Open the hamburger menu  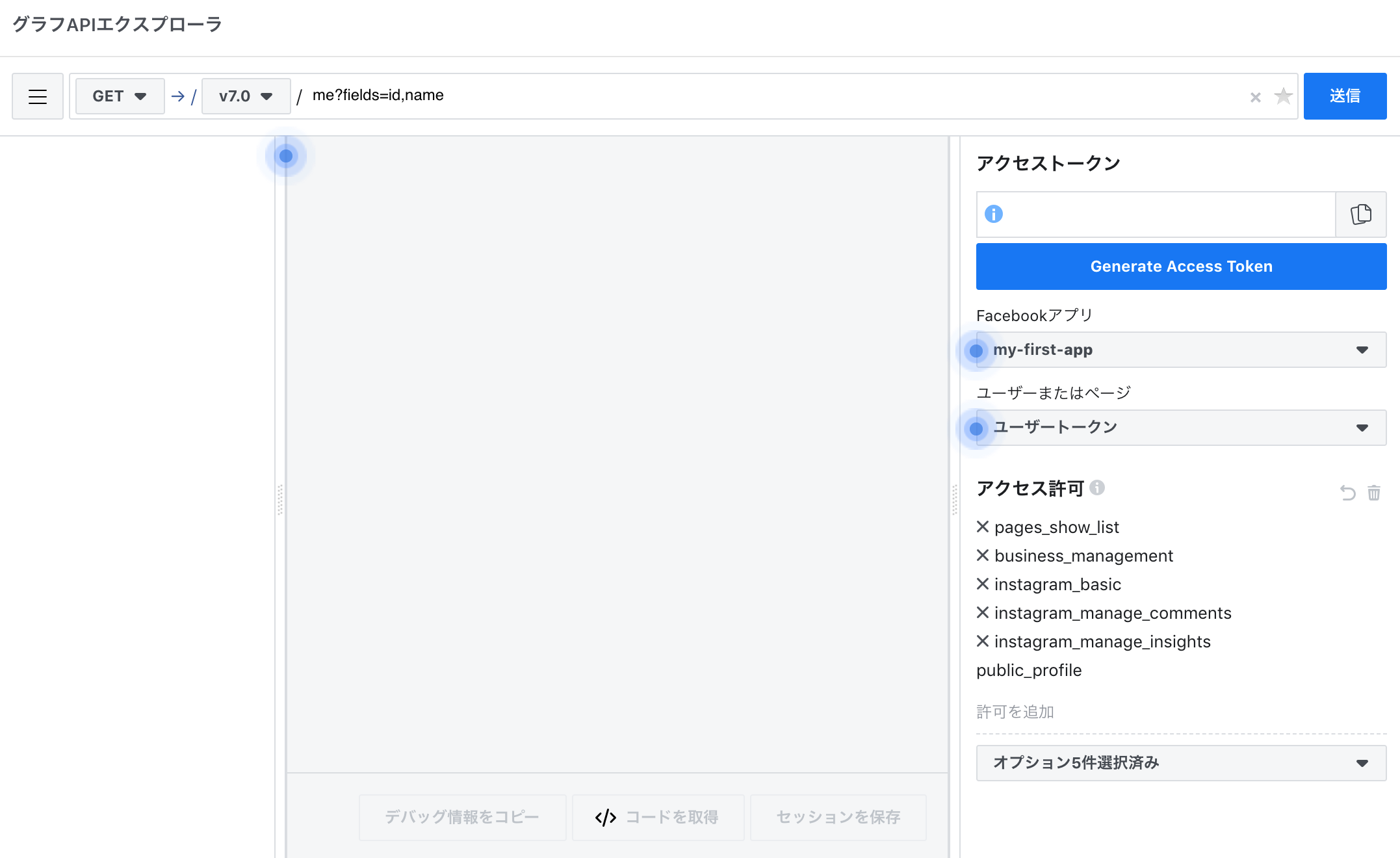[37, 96]
